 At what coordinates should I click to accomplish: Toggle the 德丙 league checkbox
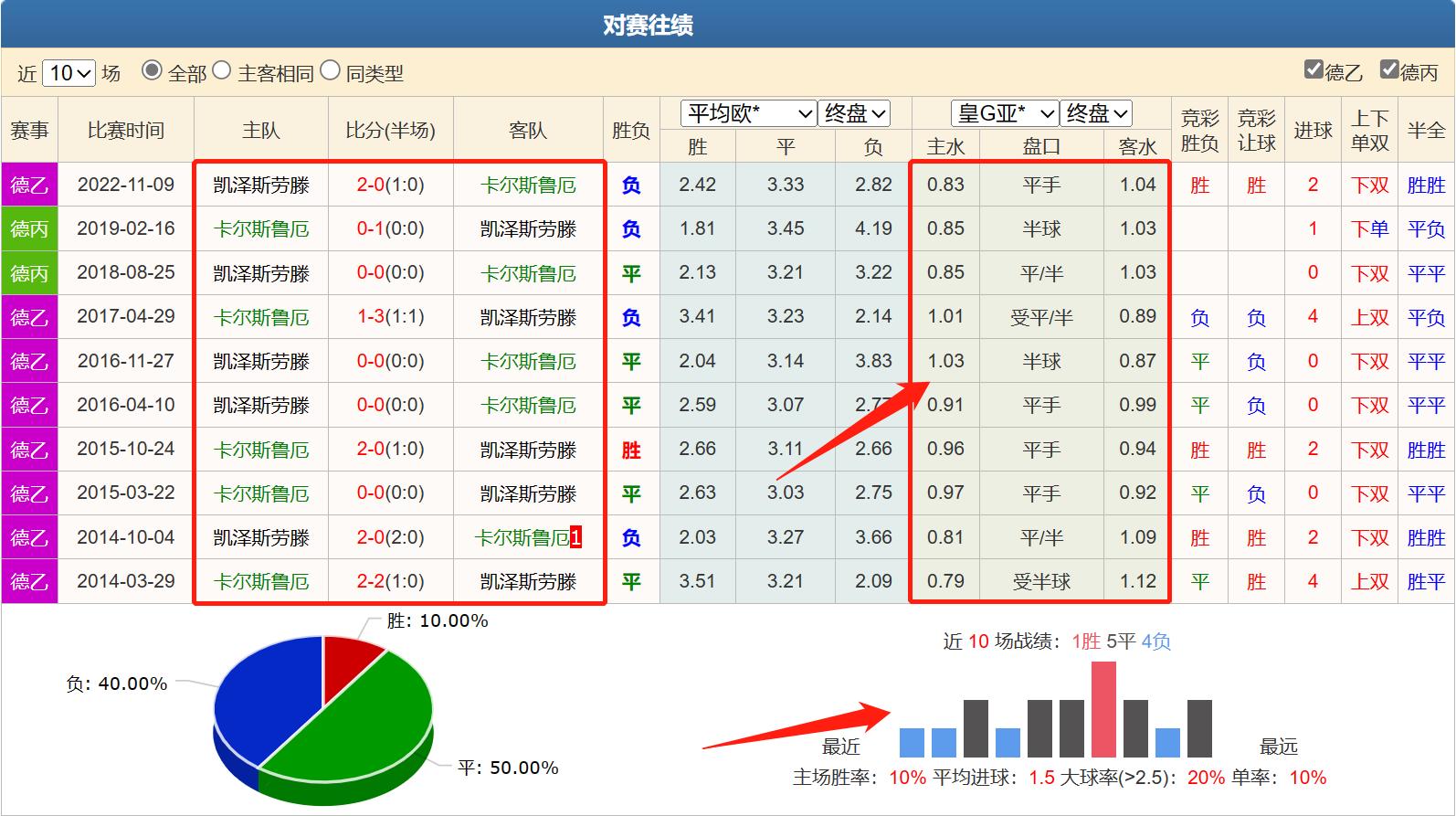tap(1389, 69)
